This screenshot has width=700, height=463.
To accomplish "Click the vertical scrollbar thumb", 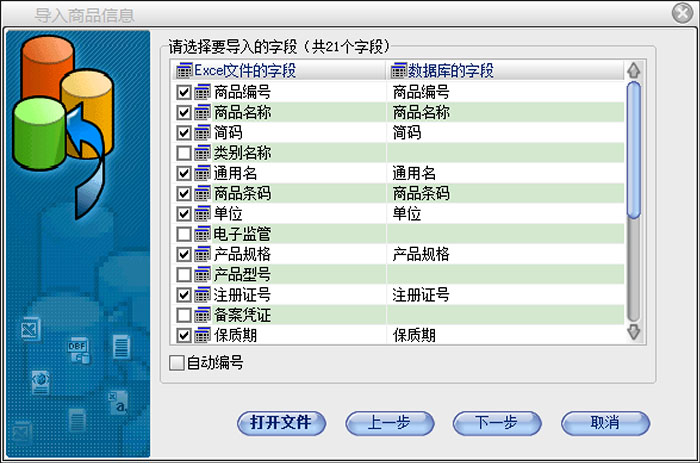I will pos(632,150).
